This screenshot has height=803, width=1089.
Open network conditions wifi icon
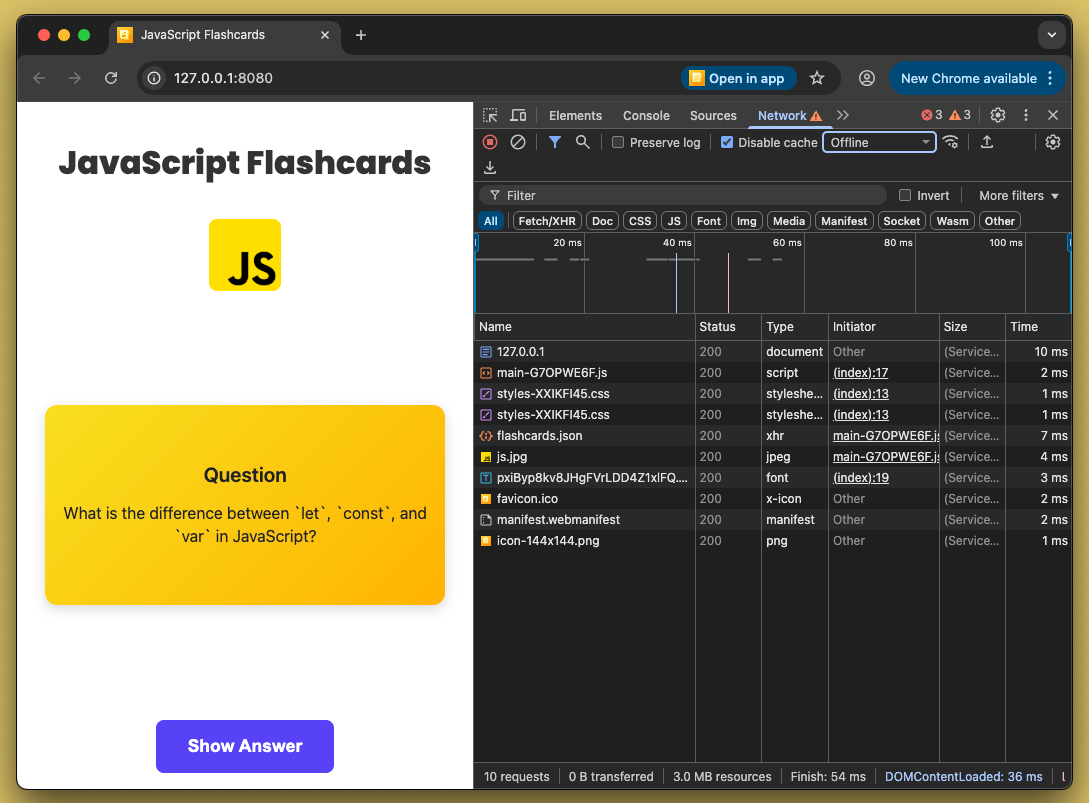click(x=951, y=142)
